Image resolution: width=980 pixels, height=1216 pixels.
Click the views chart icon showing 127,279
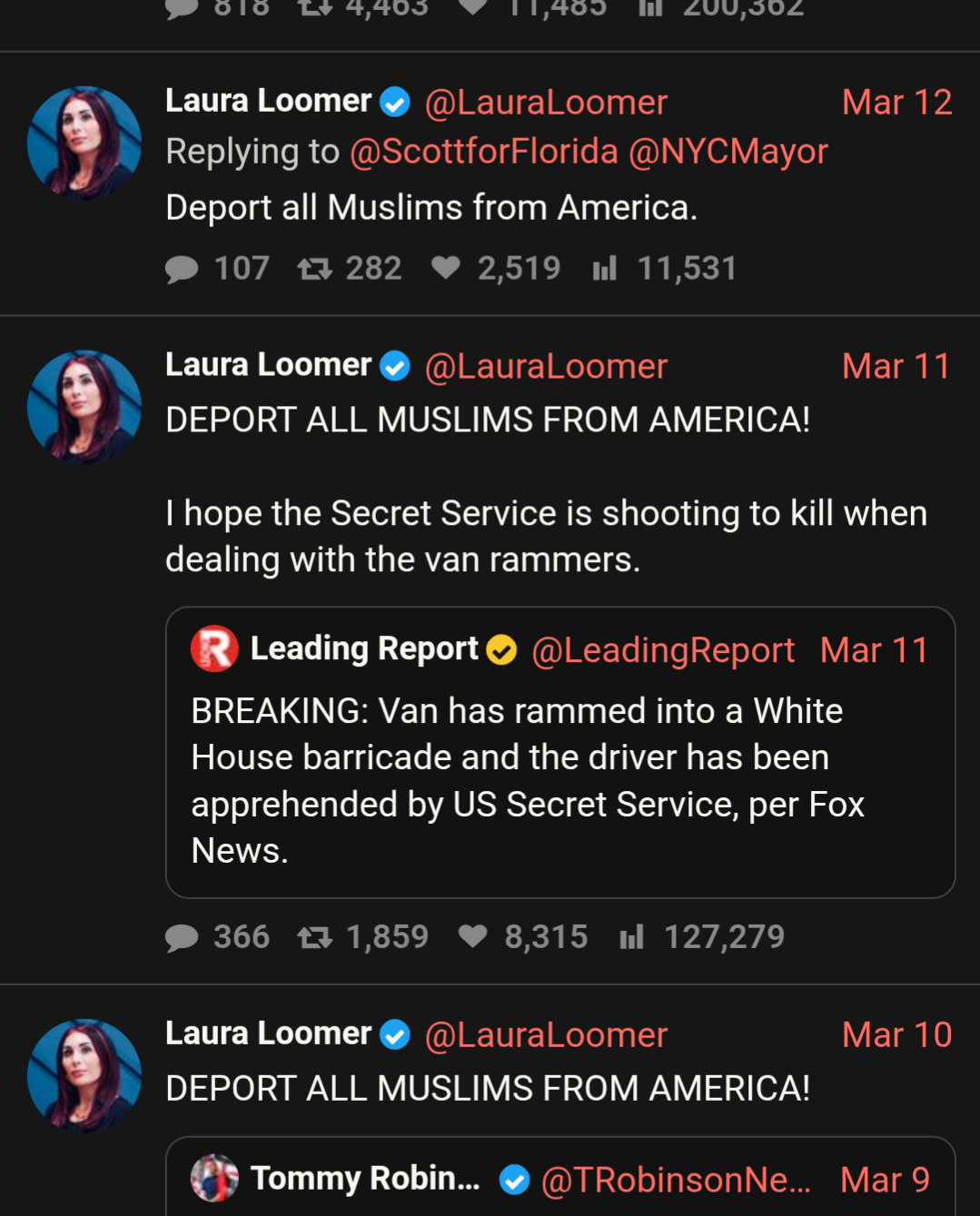click(632, 937)
